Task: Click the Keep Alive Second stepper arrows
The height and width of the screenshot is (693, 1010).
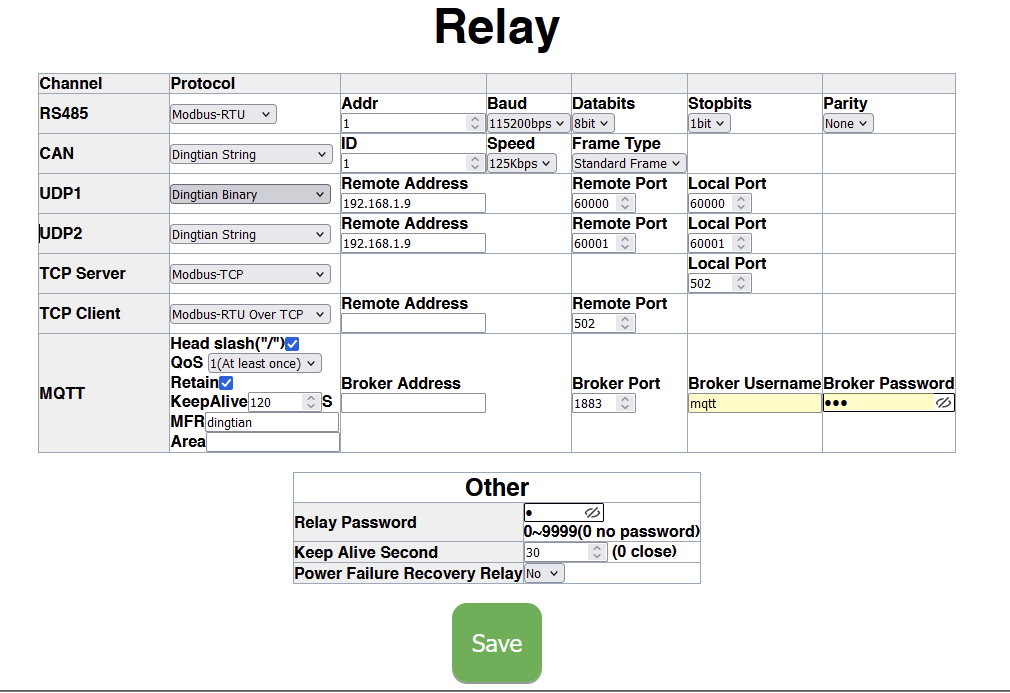Action: pos(597,552)
